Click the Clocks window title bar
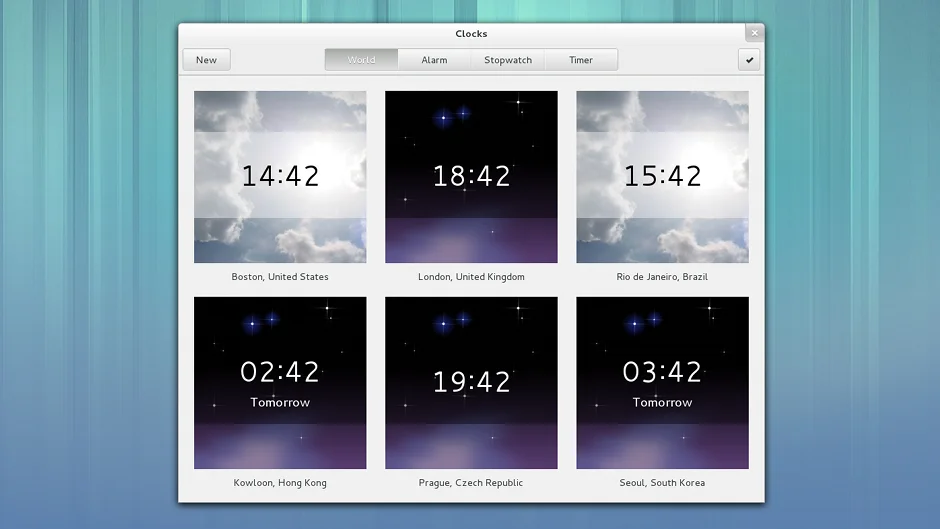Screen dimensions: 940x529 tap(471, 34)
